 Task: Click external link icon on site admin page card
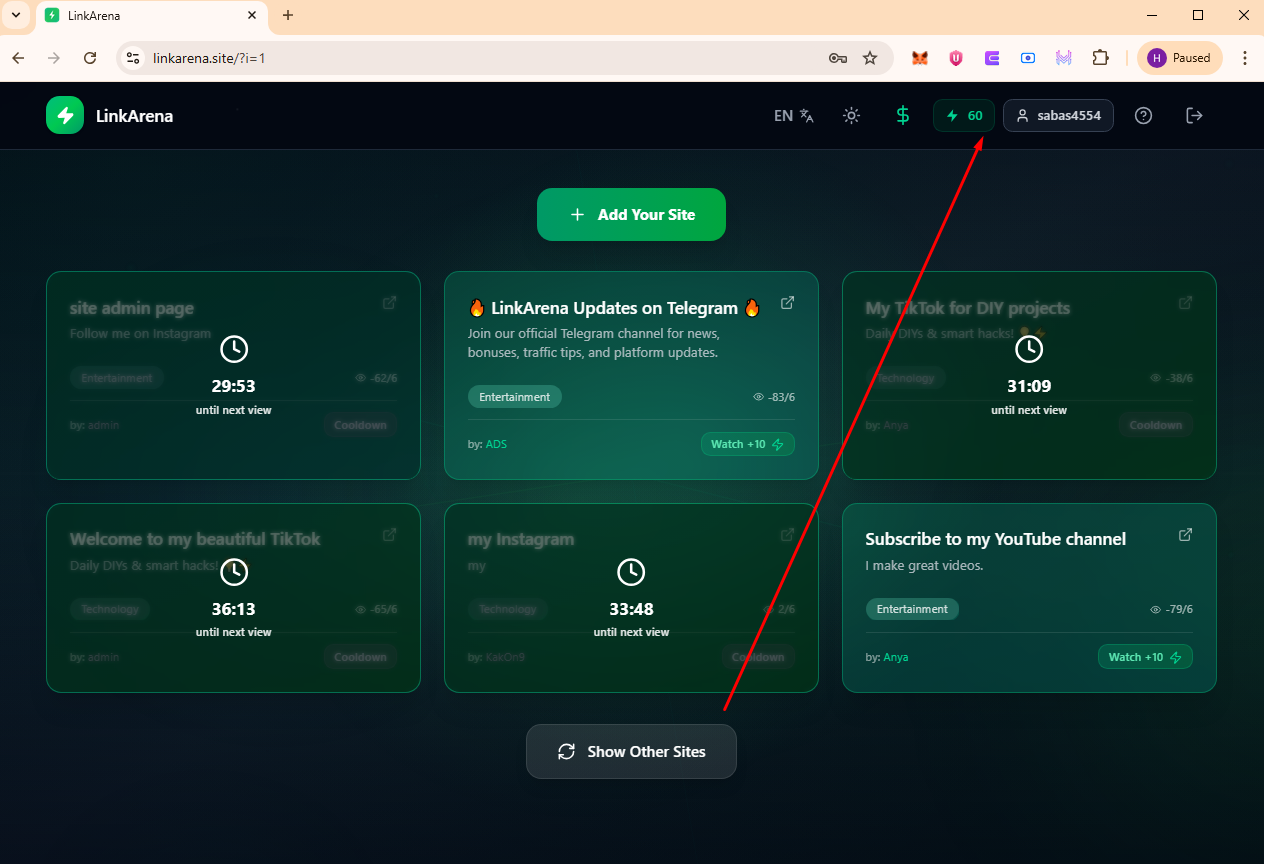coord(389,303)
